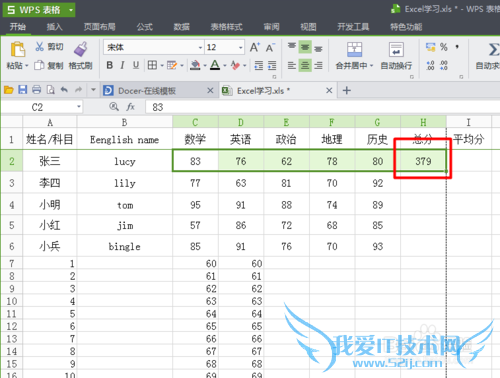Add a new document tab

347,90
